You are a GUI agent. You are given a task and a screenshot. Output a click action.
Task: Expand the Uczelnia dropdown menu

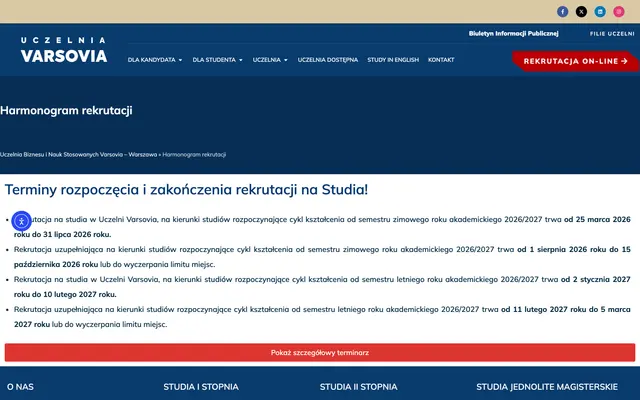click(270, 60)
